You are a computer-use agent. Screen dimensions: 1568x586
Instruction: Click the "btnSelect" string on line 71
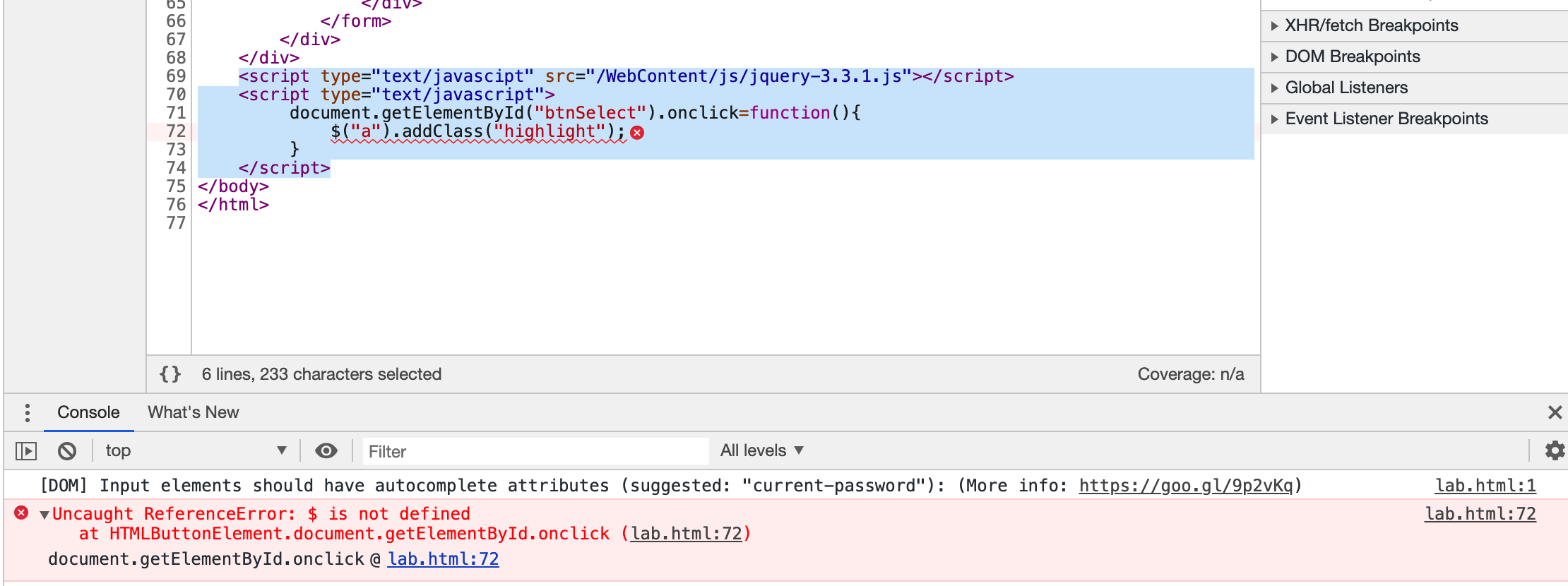coord(590,113)
